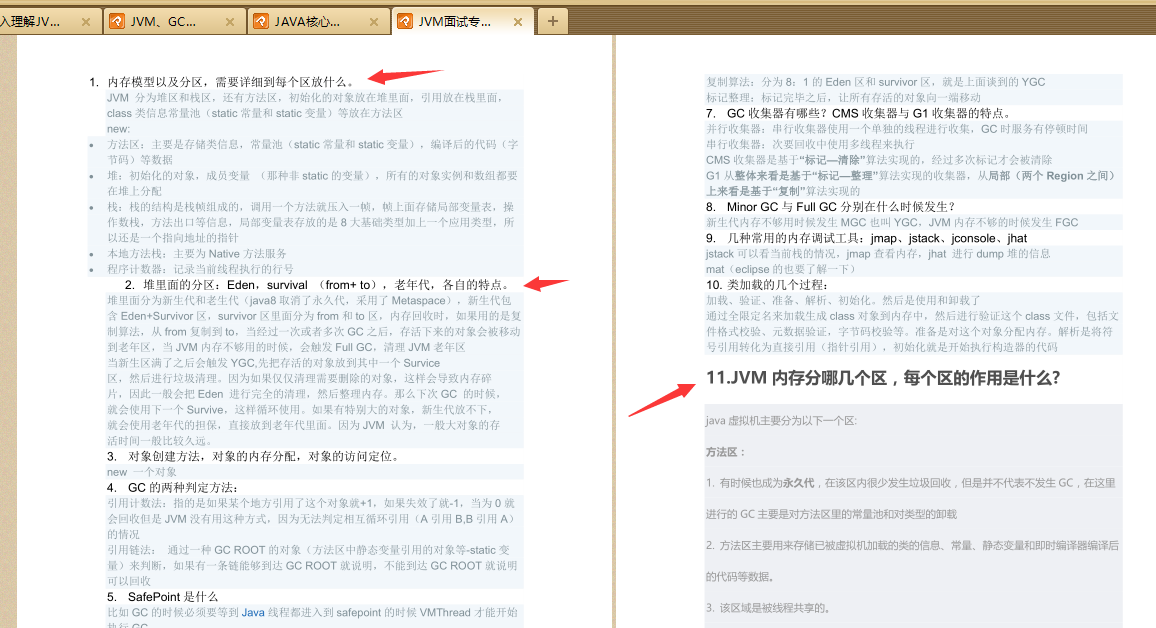Screen dimensions: 1156x628
Task: Click the JVM、GC... tab document icon
Action: pos(116,21)
